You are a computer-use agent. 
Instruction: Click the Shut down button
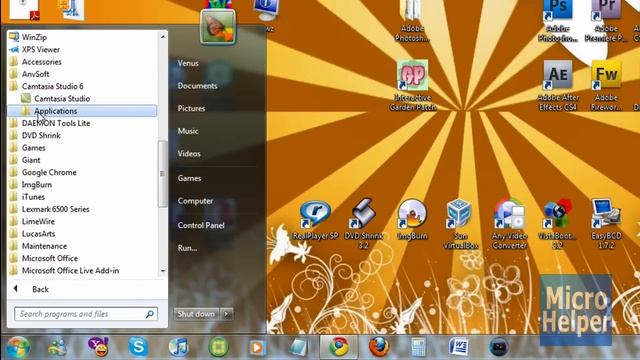tap(196, 314)
